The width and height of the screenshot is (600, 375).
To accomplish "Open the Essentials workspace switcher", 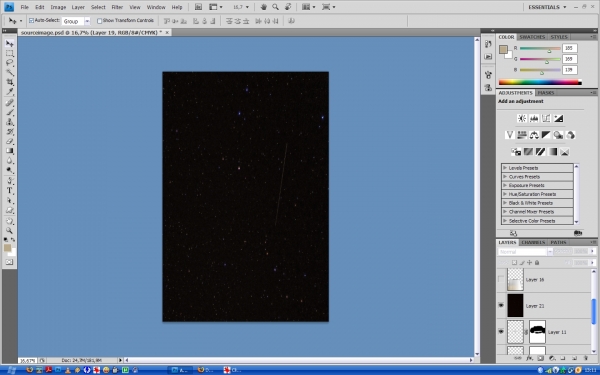I will 547,7.
